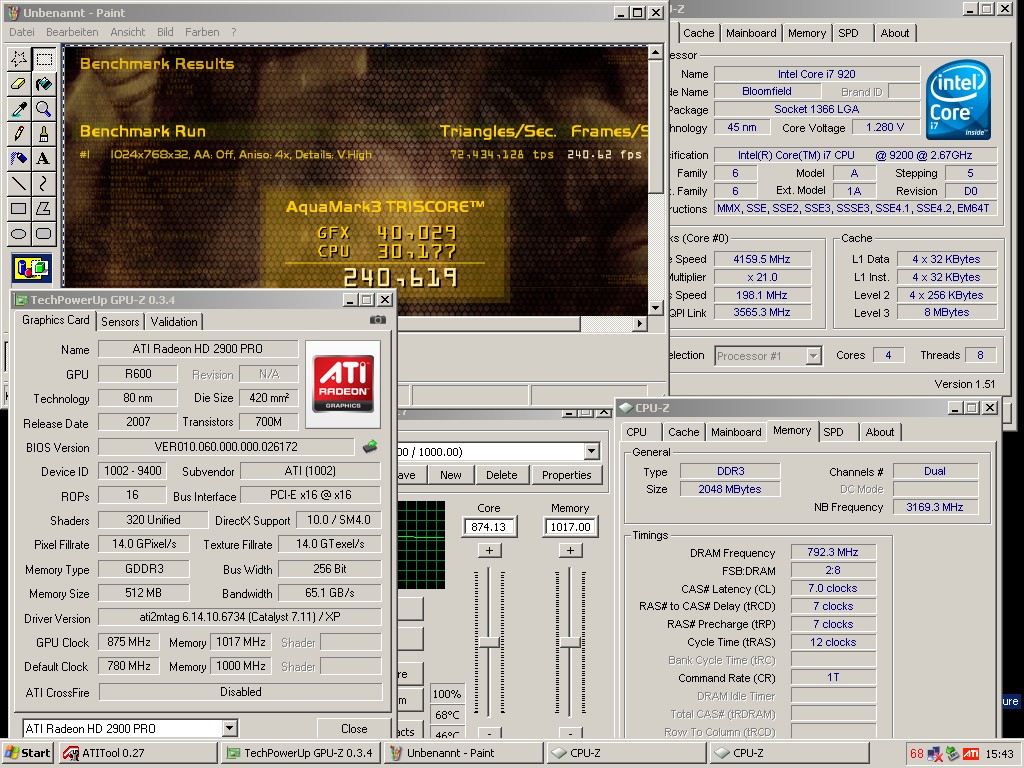Choose the Ellipse shape tool
Viewport: 1024px width, 768px height.
click(x=19, y=233)
